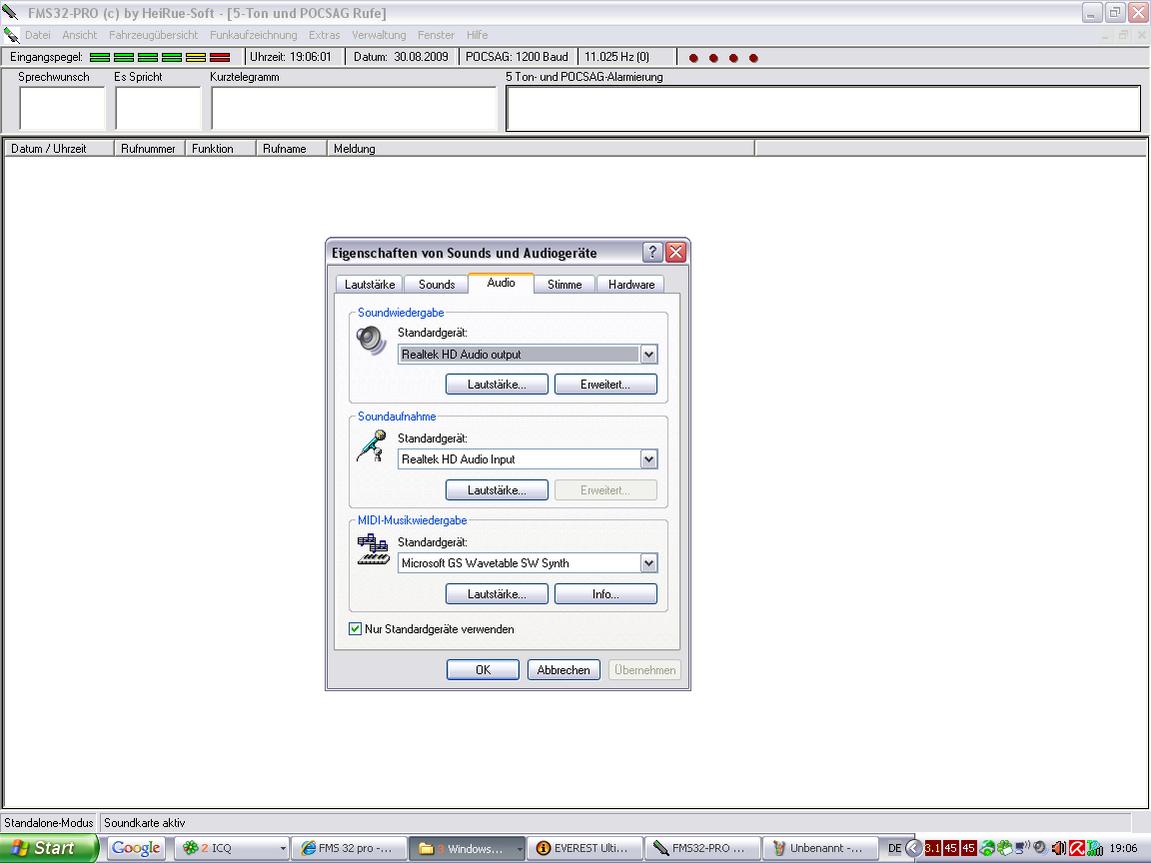The image size is (1151, 863).
Task: Click the speaker icon under Soundwiedergabe
Action: click(370, 341)
